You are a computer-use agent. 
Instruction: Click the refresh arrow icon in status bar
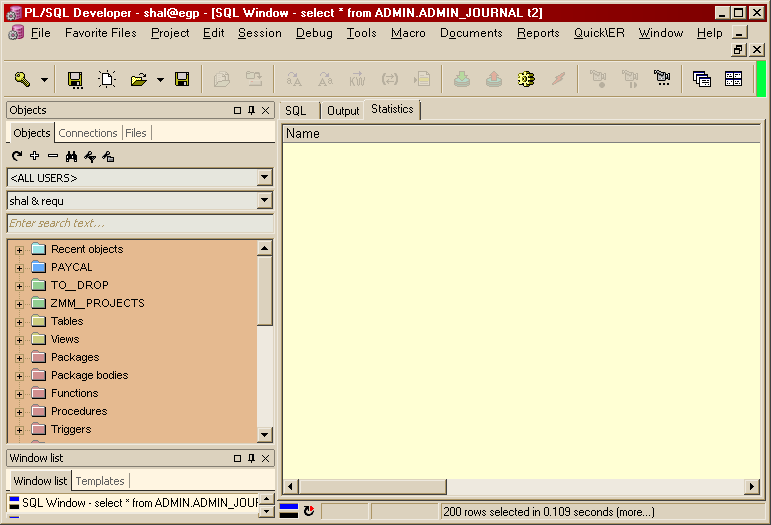(309, 511)
